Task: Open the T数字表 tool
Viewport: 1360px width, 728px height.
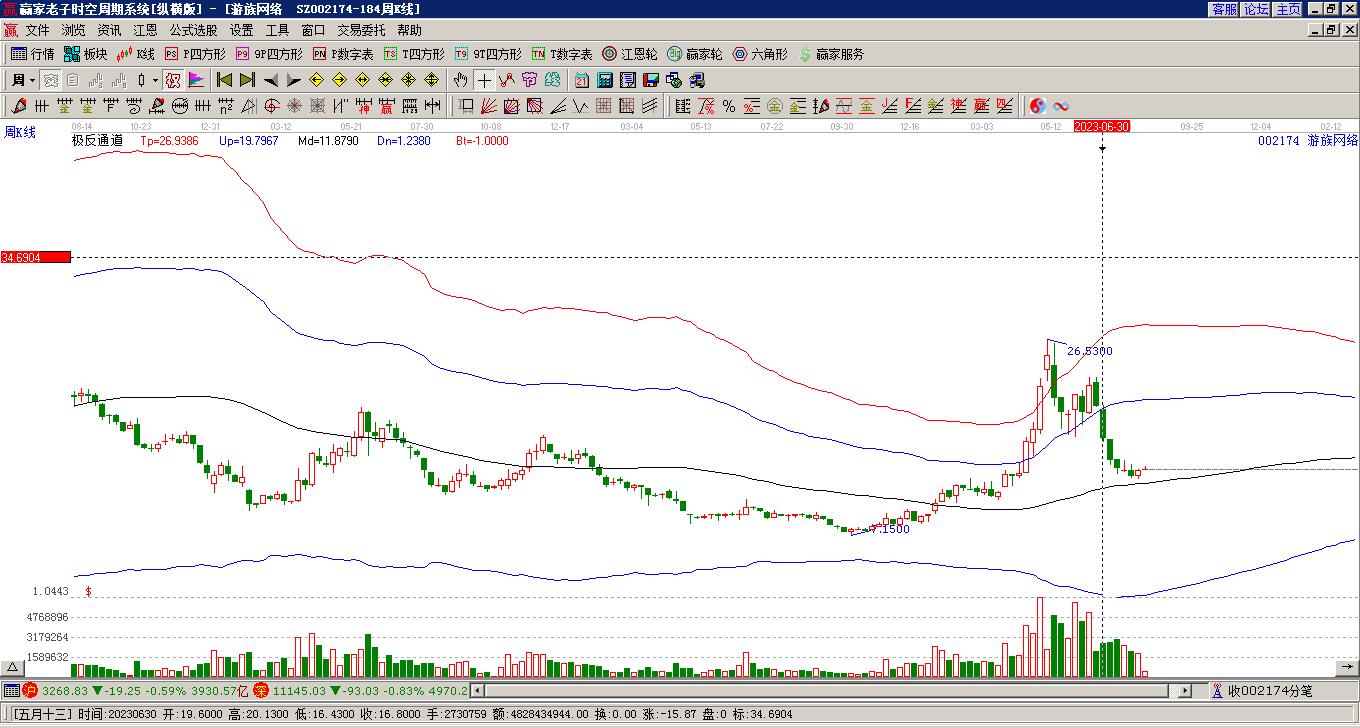Action: tap(562, 54)
